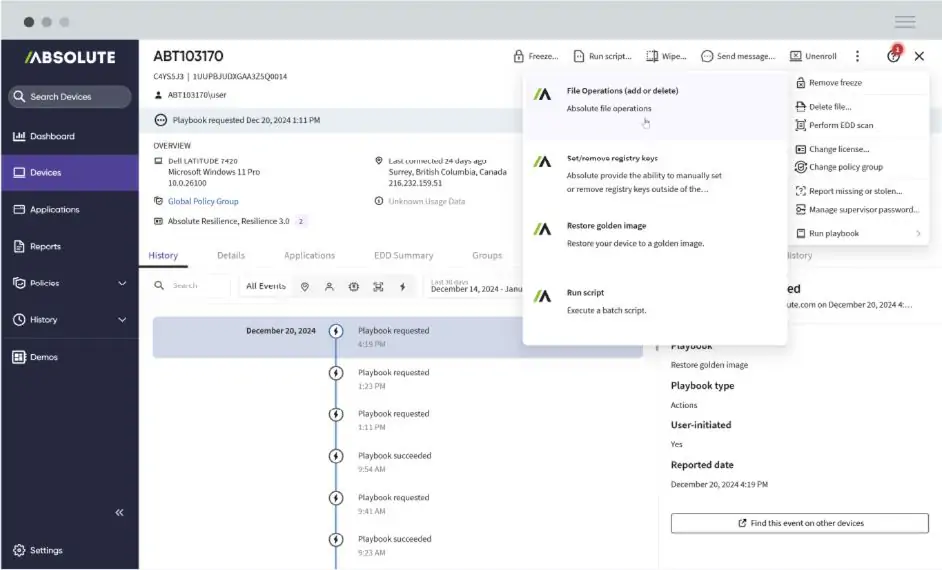This screenshot has height=570, width=942.
Task: Open the three-dot more actions menu
Action: [857, 56]
